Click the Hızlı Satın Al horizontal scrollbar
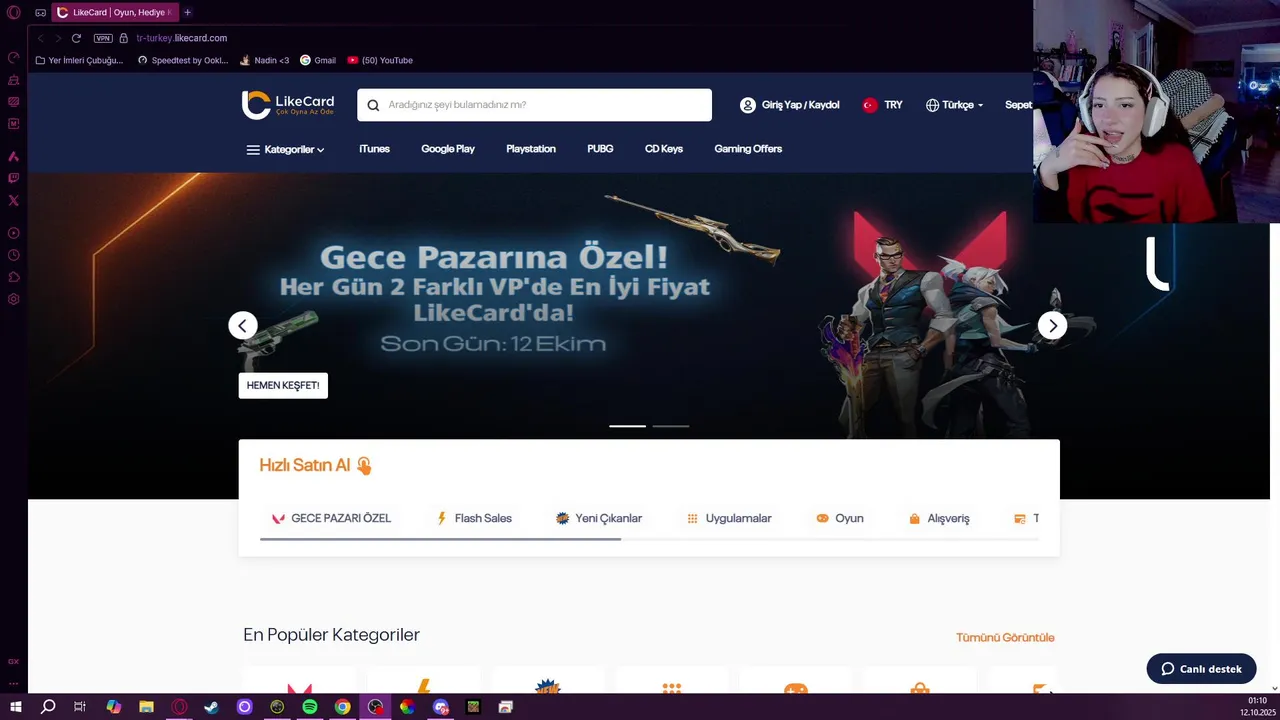Viewport: 1280px width, 720px height. point(440,539)
